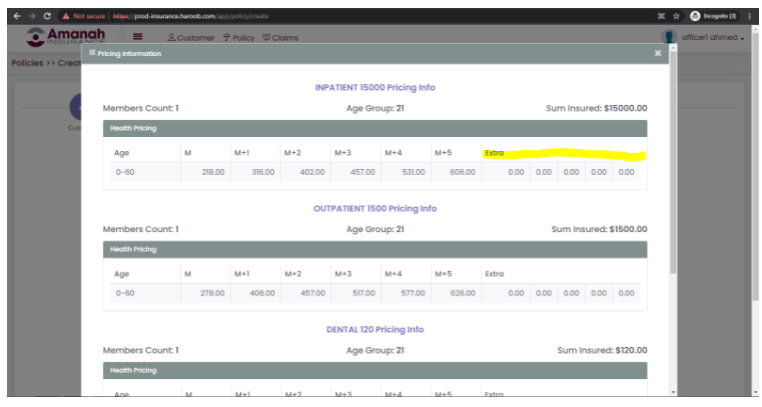Click the INPATIENT 15000 Pricing Info heading
The image size is (762, 407).
[375, 87]
